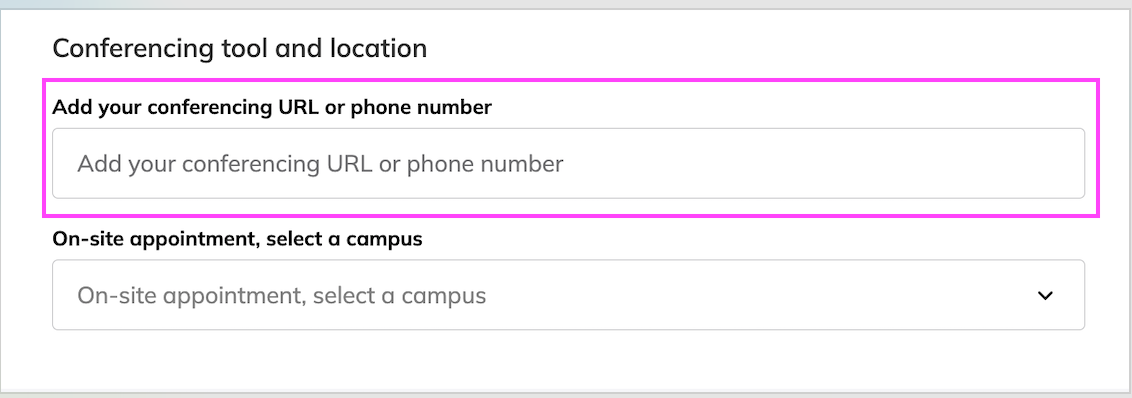Image resolution: width=1132 pixels, height=398 pixels.
Task: Click middle of the select-a-campus combo box
Action: pyautogui.click(x=568, y=295)
